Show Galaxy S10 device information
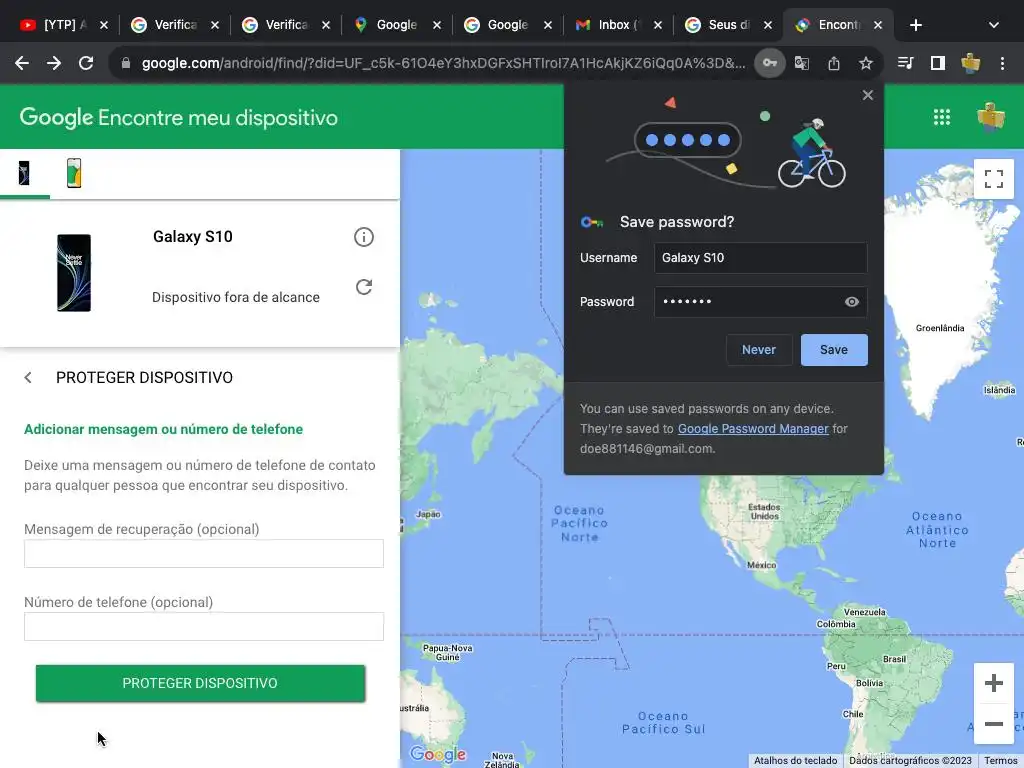 [x=364, y=236]
